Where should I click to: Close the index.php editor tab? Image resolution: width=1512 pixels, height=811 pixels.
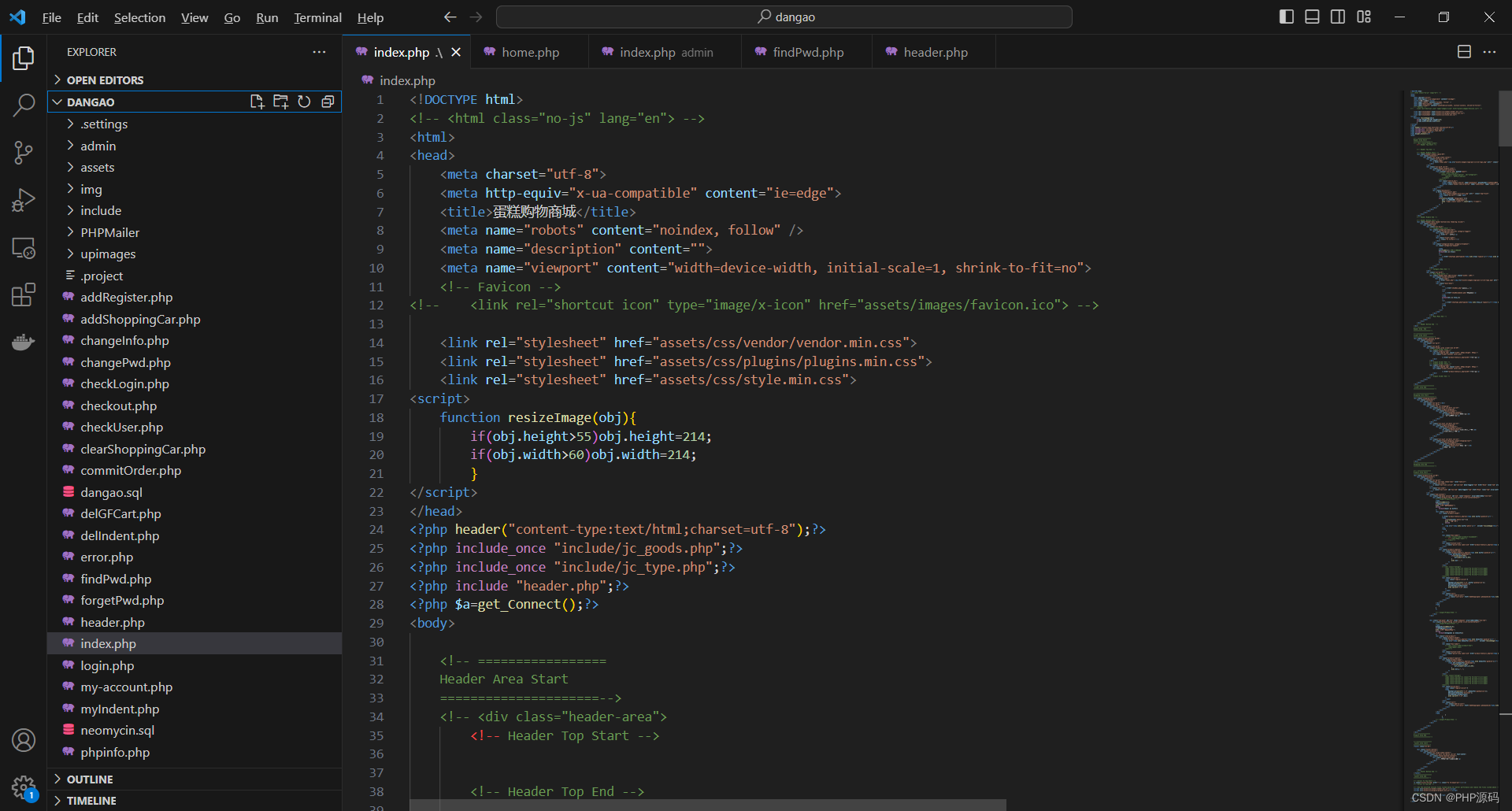point(456,52)
